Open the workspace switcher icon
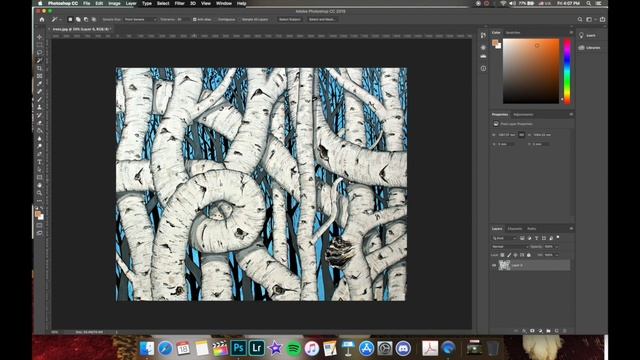Viewport: 640px width, 360px height. coord(590,19)
